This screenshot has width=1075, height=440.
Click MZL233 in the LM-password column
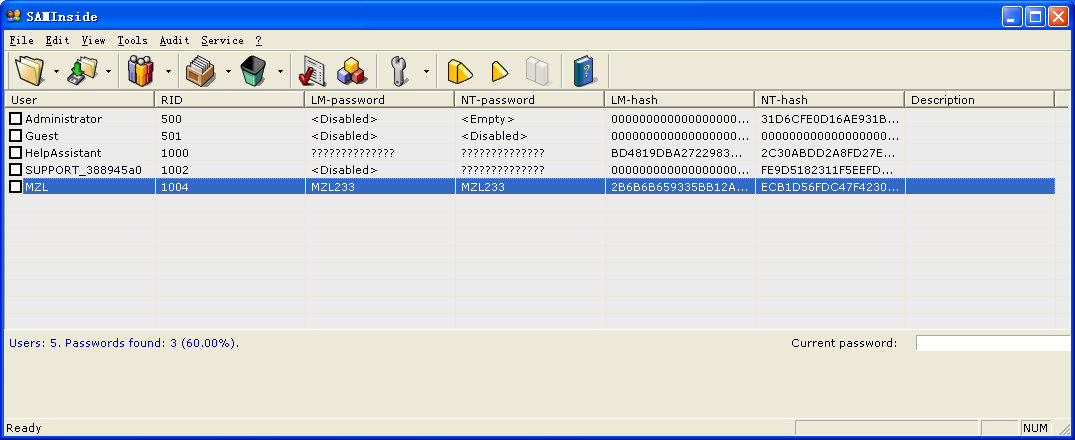tap(333, 186)
